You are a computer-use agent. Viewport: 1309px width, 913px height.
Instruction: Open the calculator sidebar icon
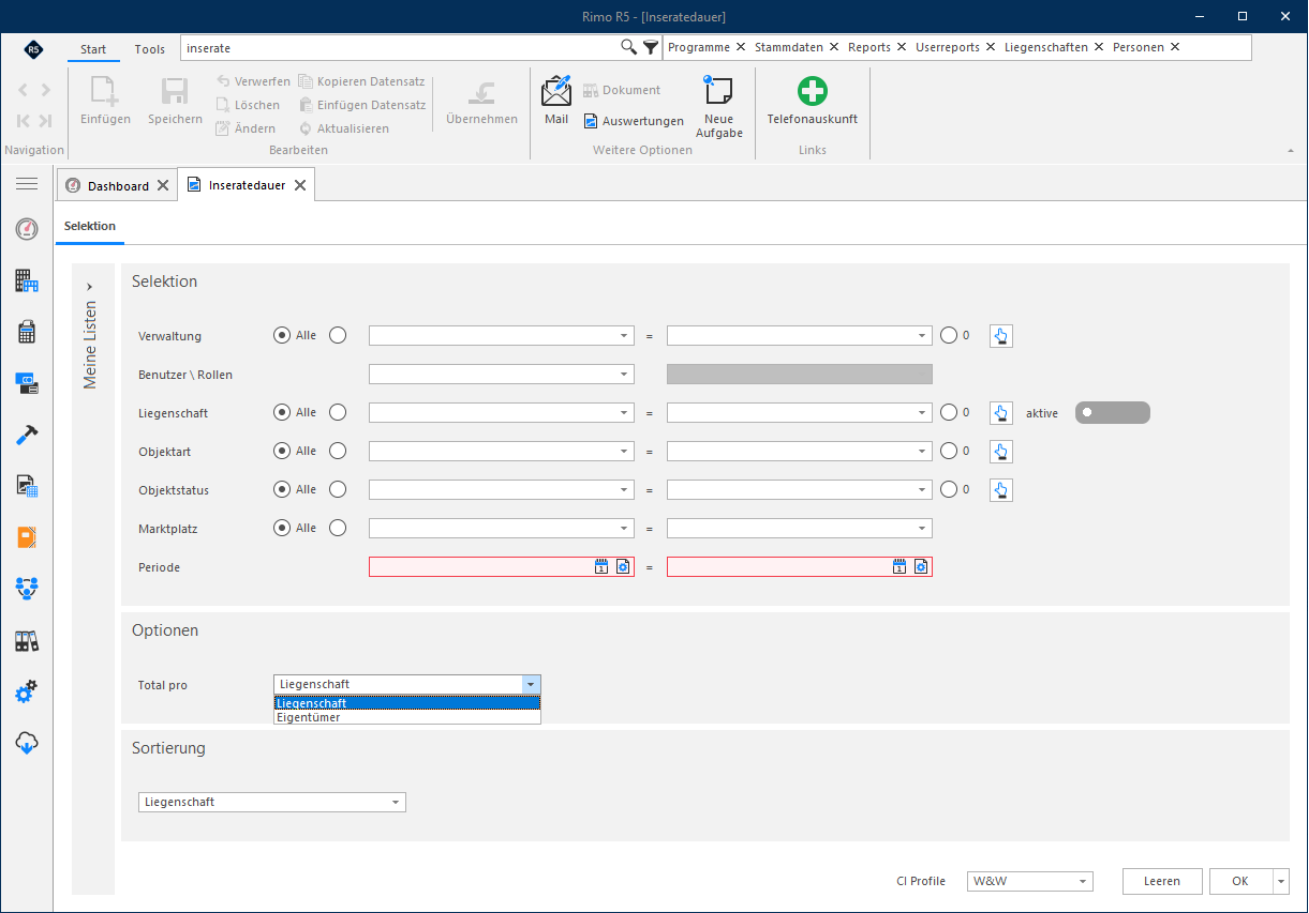27,332
